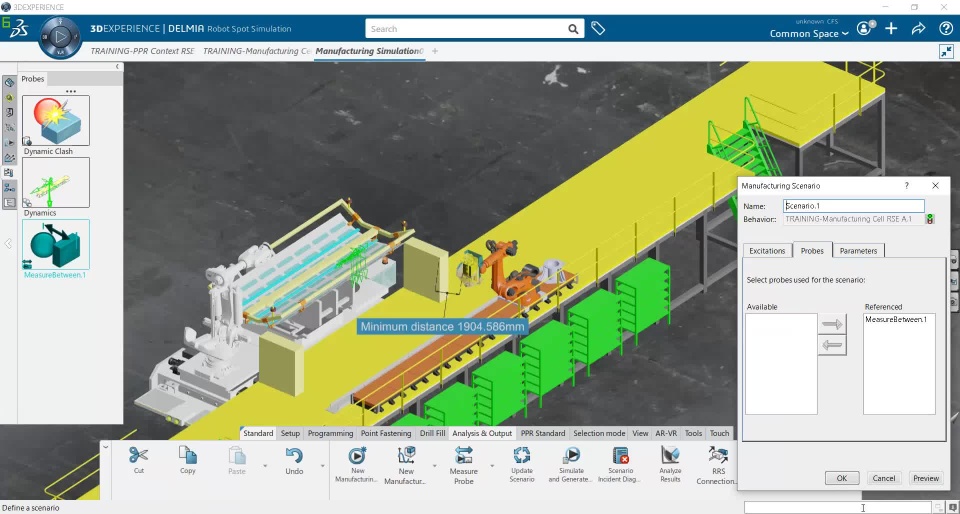Viewport: 960px width, 514px height.
Task: Select the Dynamics probe thumbnail
Action: click(56, 182)
